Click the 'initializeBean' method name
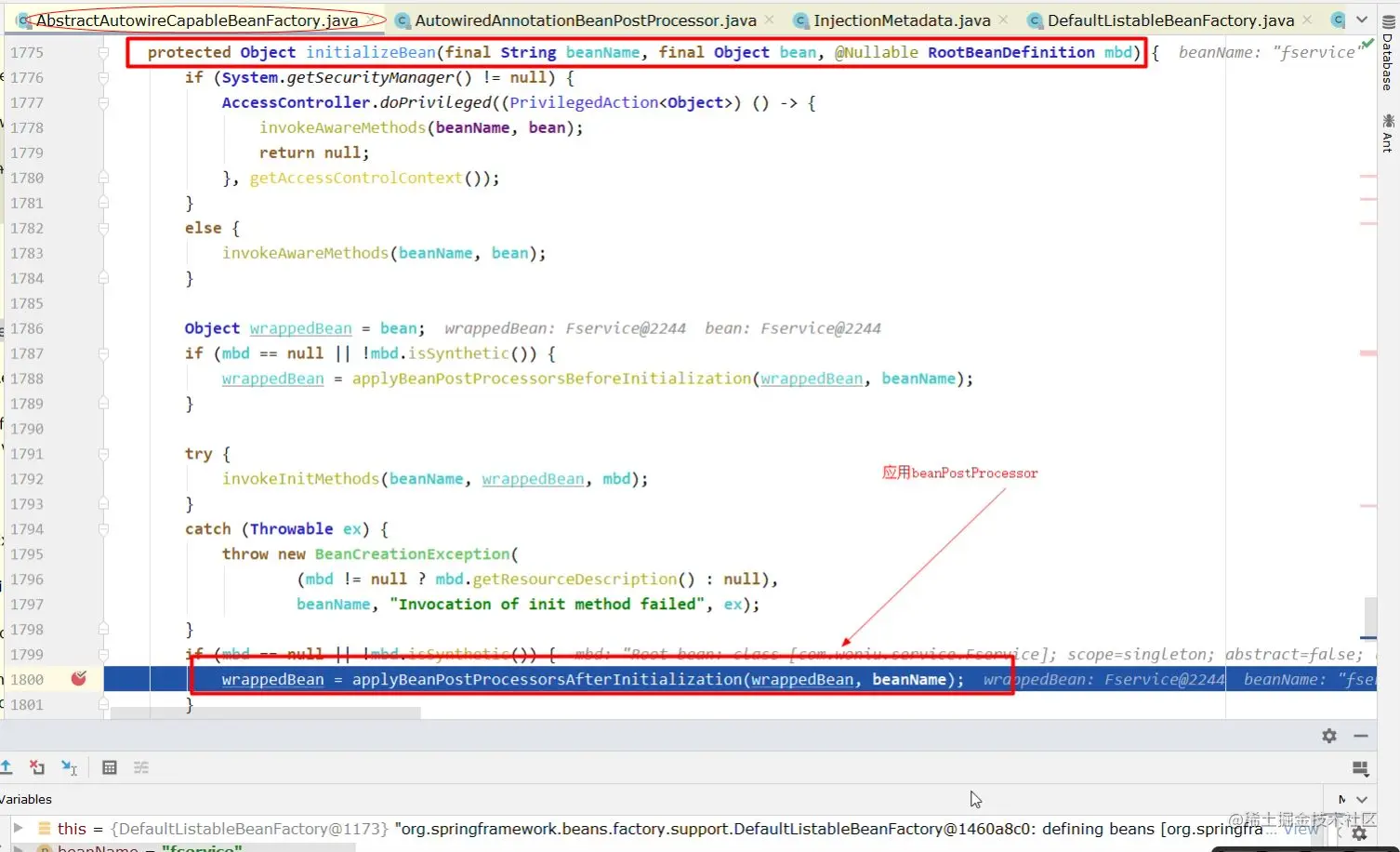Image resolution: width=1400 pixels, height=852 pixels. pyautogui.click(x=371, y=53)
